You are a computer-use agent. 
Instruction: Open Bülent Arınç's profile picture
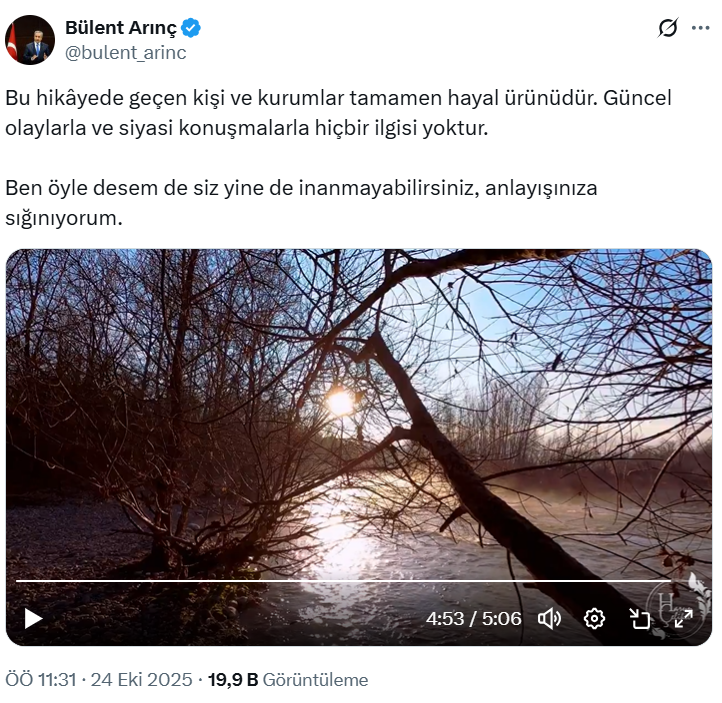point(30,40)
